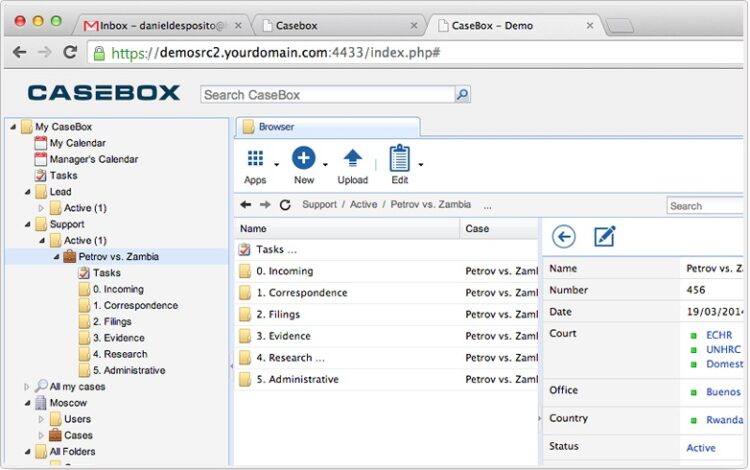Screen dimensions: 750x470
Task: Click the green padlock in the address bar
Action: pyautogui.click(x=99, y=53)
